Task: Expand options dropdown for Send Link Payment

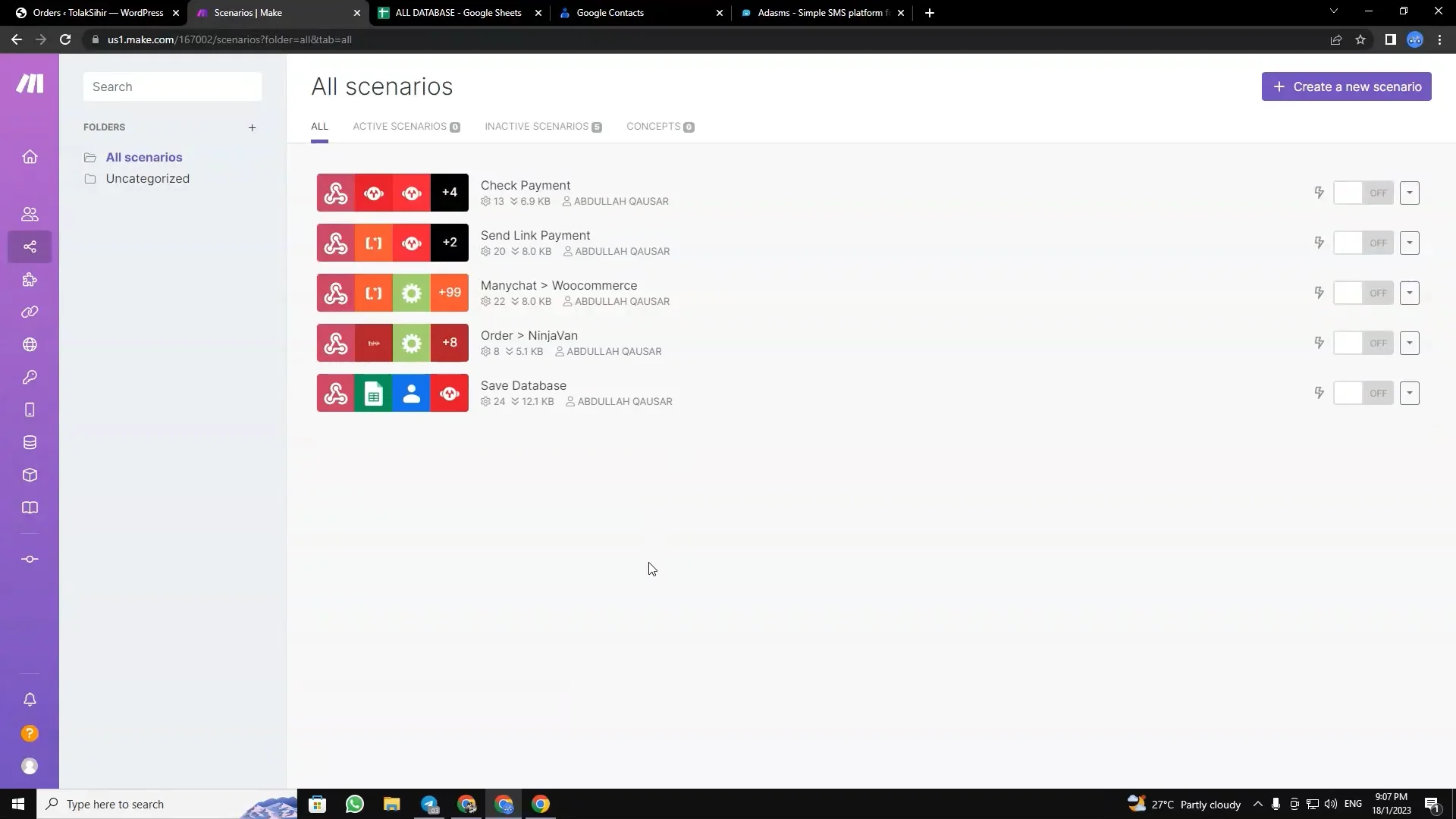Action: (1410, 243)
